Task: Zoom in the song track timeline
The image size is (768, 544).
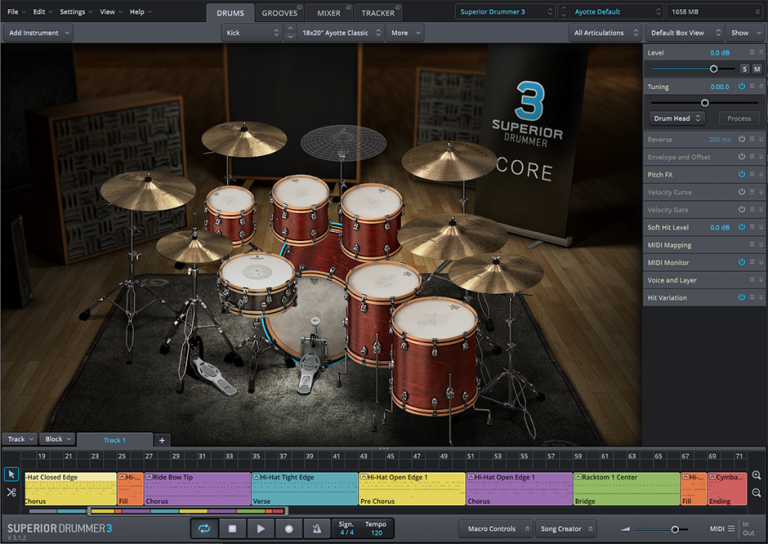Action: 756,475
